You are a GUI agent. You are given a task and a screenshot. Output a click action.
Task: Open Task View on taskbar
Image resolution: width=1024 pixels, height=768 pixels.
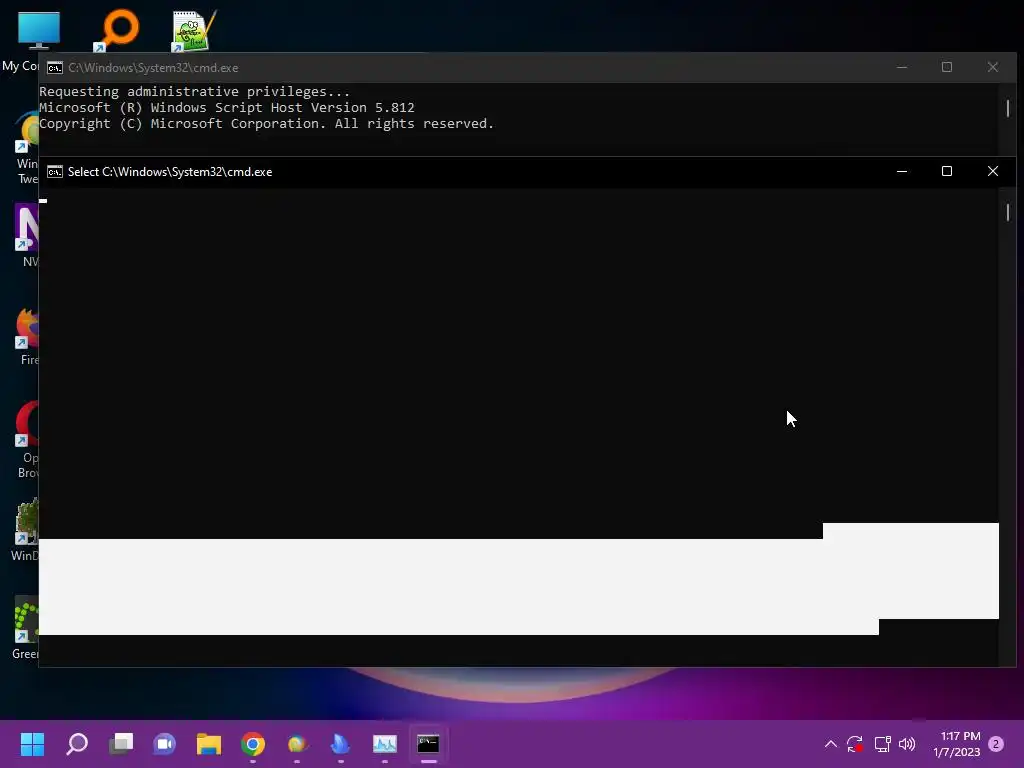(121, 743)
